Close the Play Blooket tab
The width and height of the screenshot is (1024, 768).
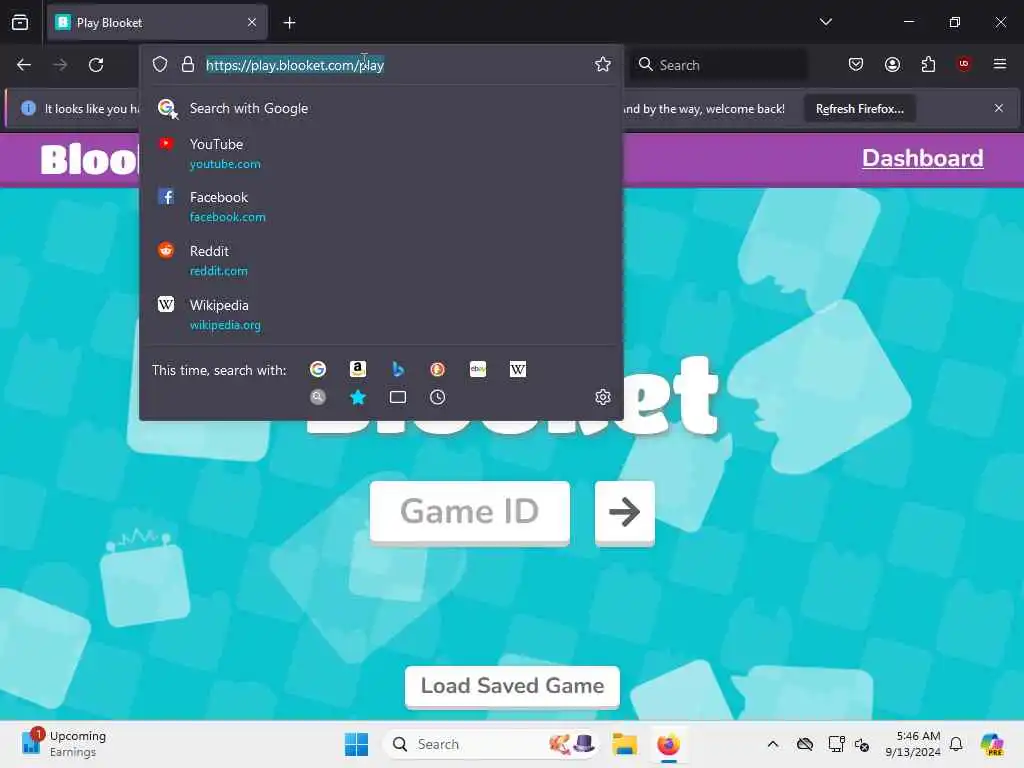coord(252,23)
